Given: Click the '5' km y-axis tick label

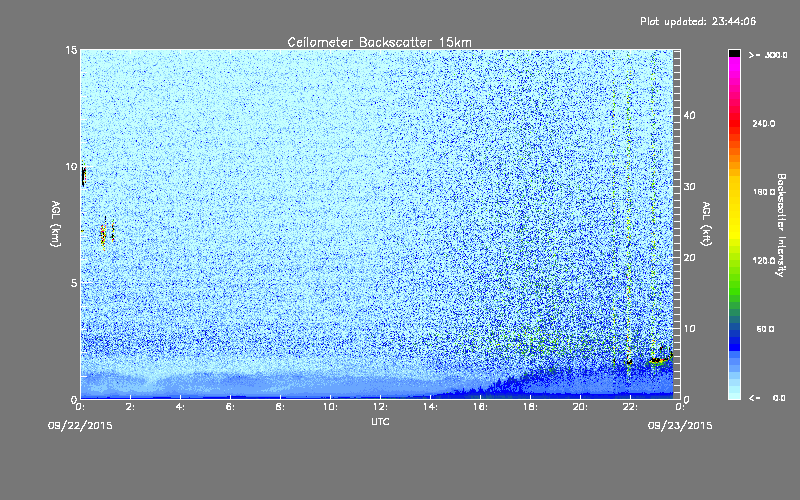Looking at the screenshot, I should tap(73, 283).
